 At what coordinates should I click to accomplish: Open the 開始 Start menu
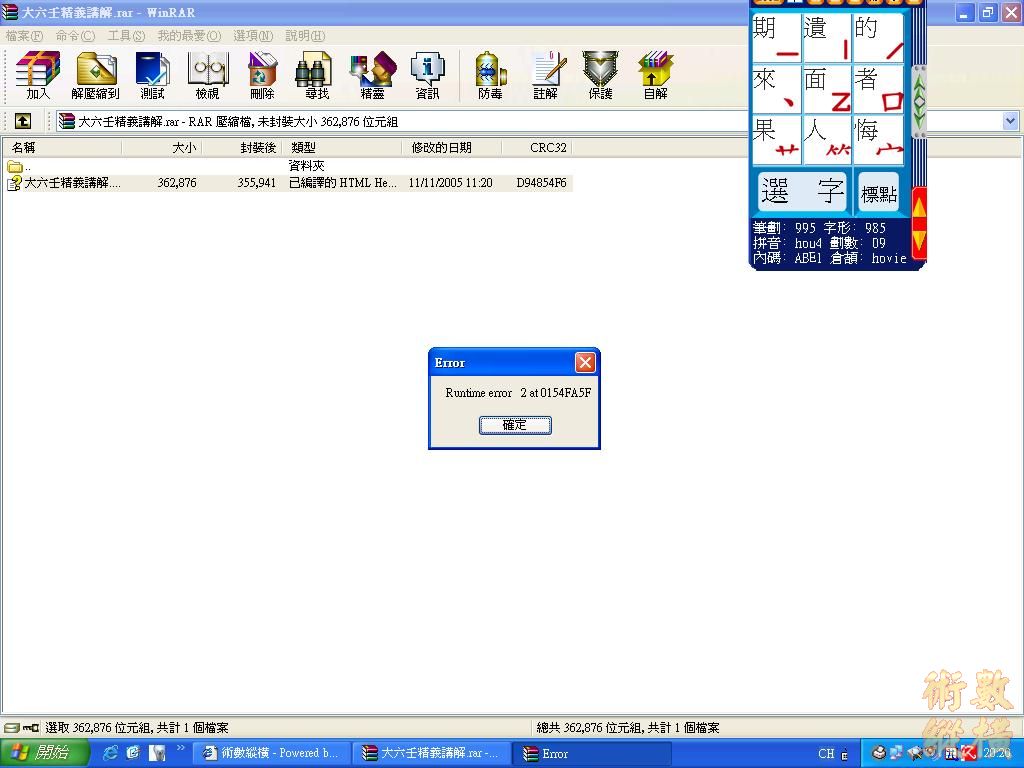[x=40, y=753]
